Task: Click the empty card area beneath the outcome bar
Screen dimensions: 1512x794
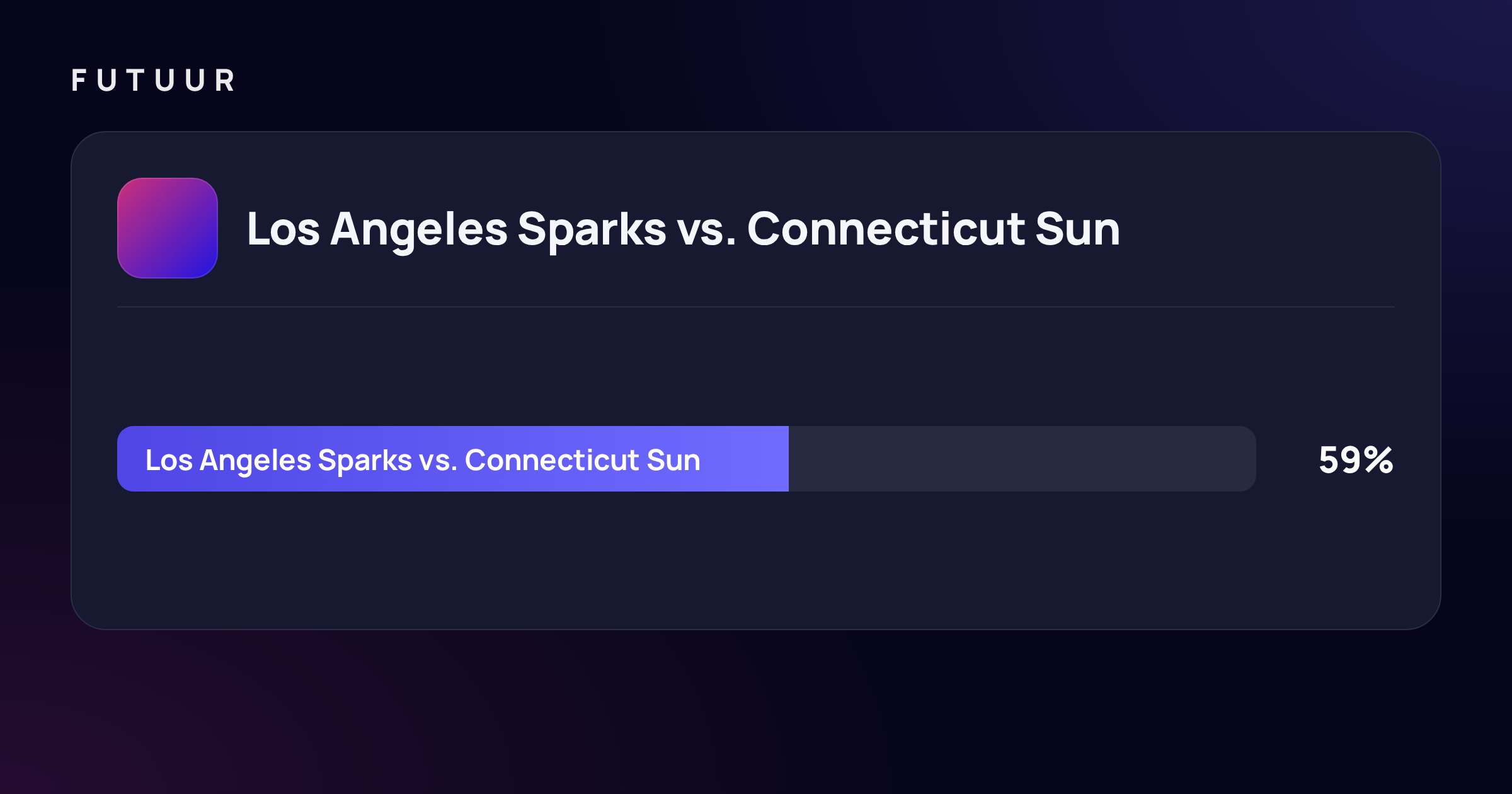Action: (x=756, y=560)
